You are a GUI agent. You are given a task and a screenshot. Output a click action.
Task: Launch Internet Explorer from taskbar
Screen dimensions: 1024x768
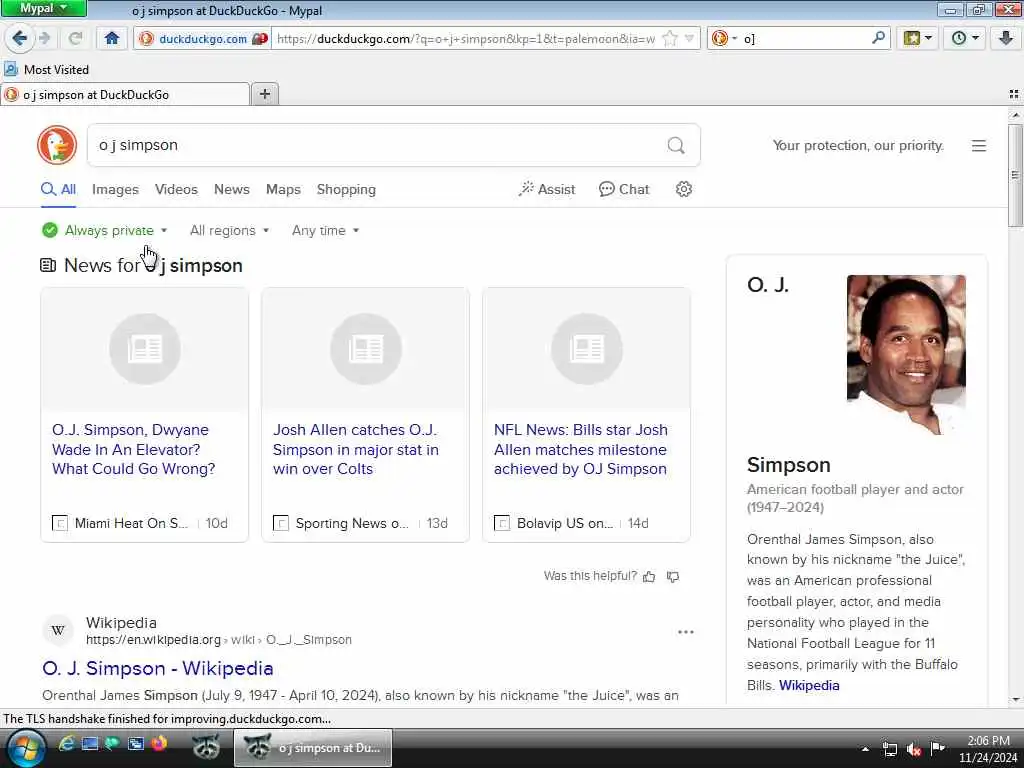[x=66, y=743]
